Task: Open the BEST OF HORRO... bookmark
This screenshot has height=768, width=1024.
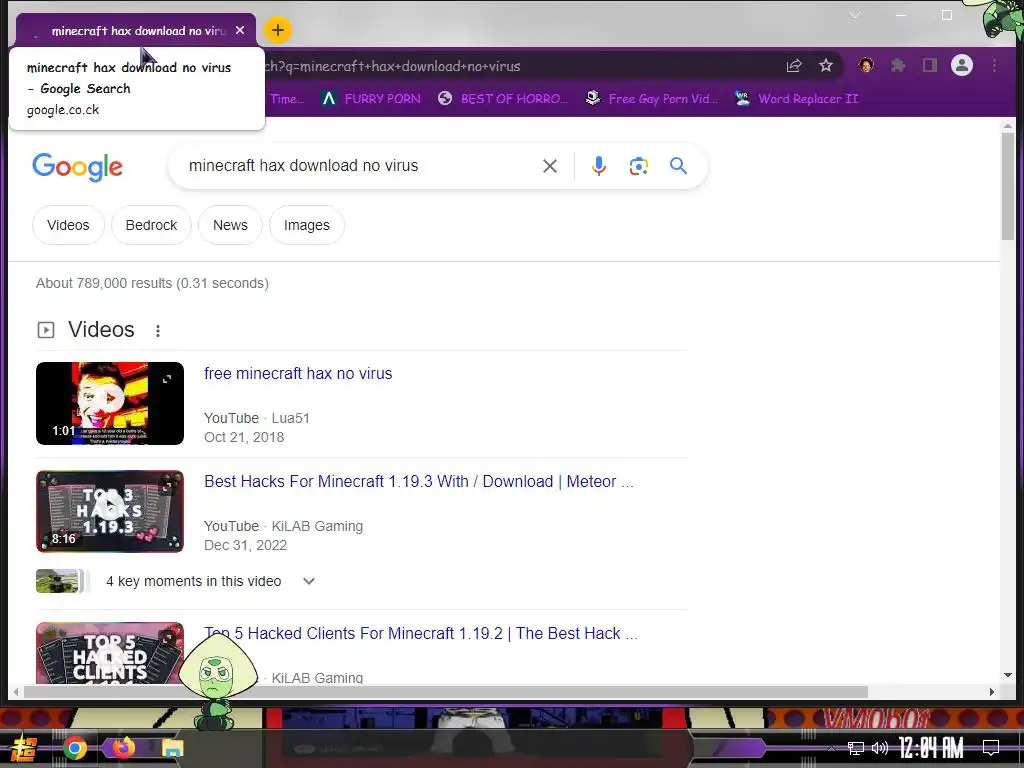Action: coord(503,99)
